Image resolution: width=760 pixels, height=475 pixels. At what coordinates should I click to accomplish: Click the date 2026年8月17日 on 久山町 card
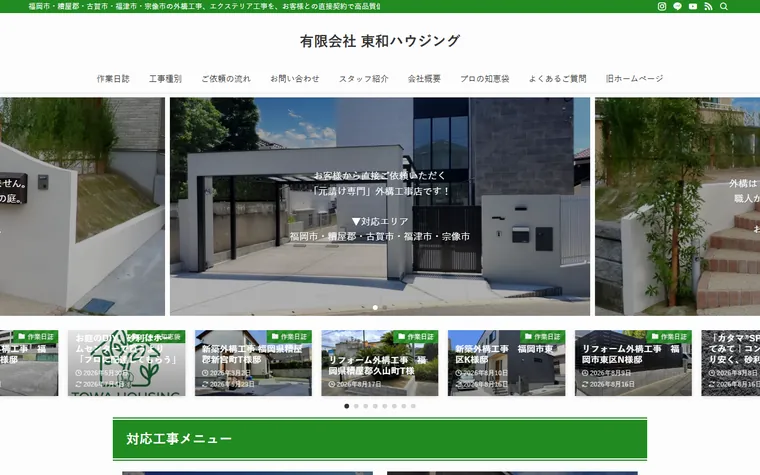point(355,384)
